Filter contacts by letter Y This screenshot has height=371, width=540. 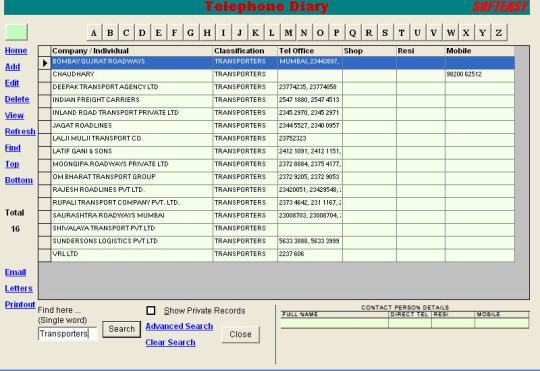482,33
